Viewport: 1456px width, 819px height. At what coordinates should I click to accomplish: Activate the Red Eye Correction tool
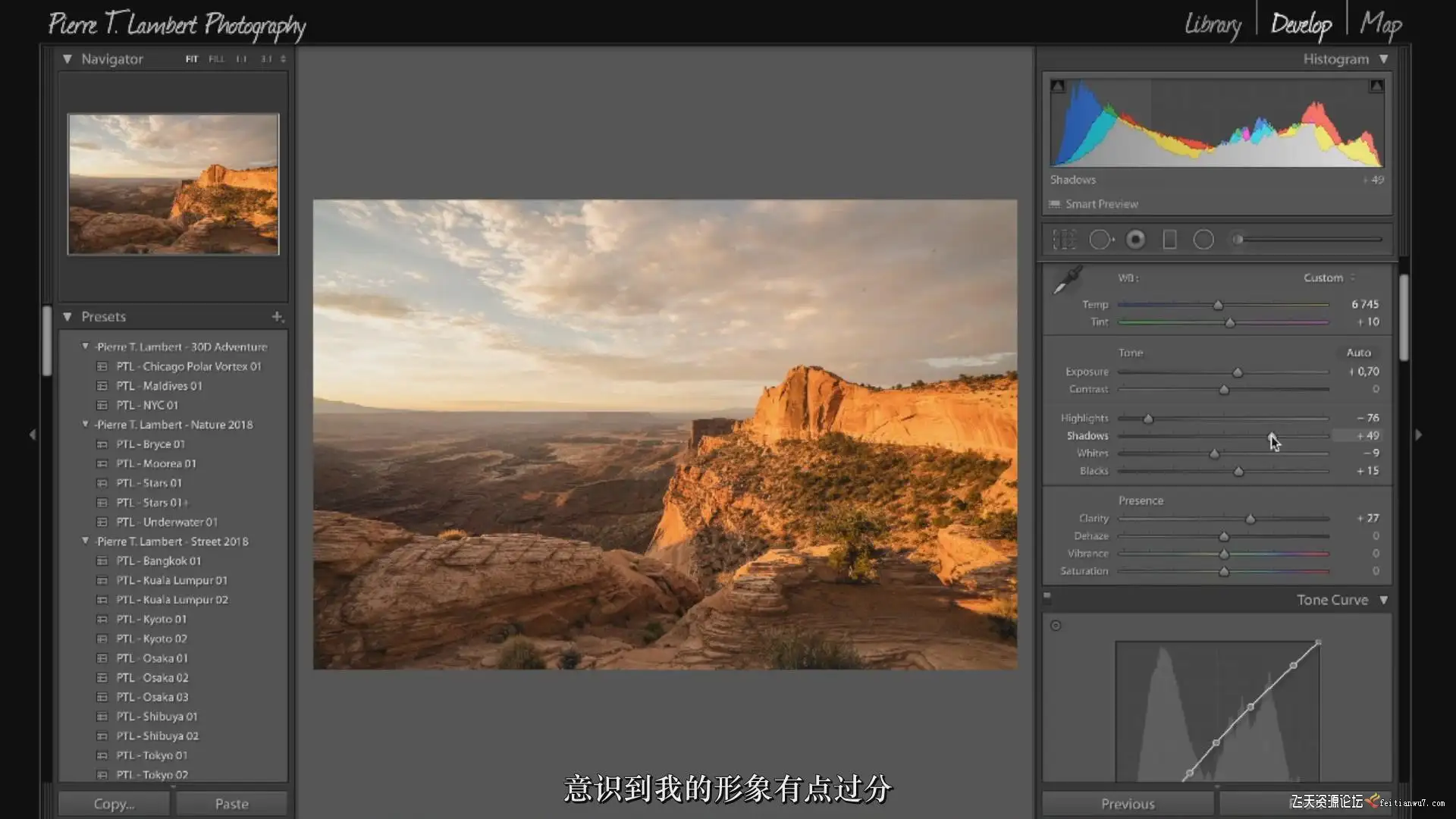coord(1135,240)
